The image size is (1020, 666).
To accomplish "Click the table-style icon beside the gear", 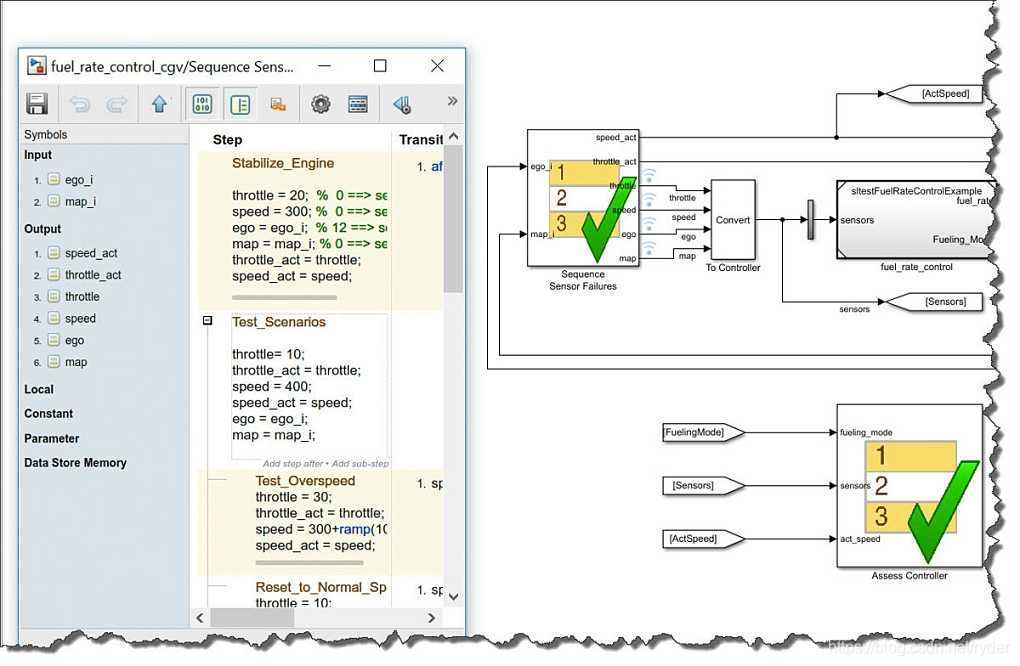I will coord(357,104).
